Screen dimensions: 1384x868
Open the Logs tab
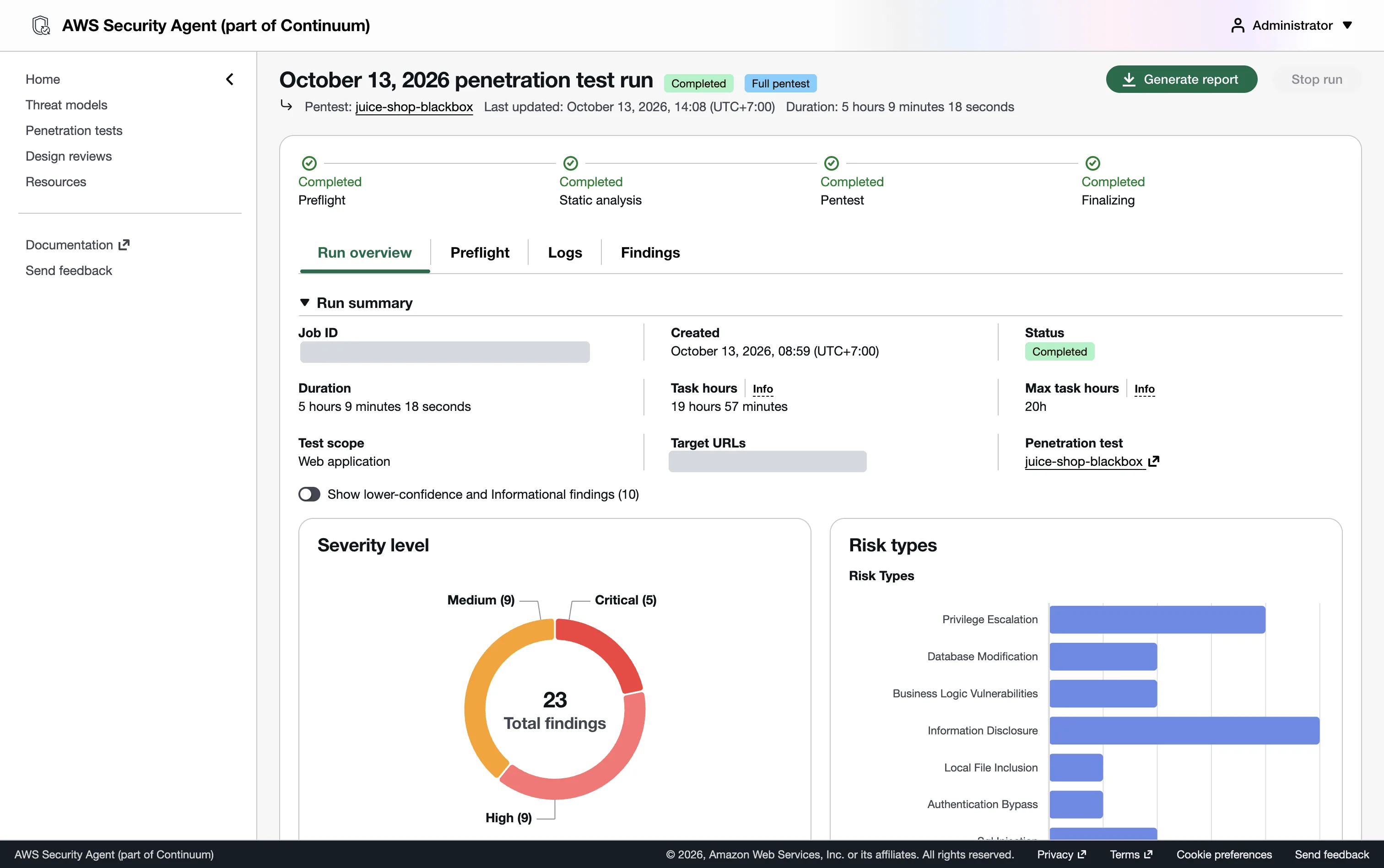point(565,253)
